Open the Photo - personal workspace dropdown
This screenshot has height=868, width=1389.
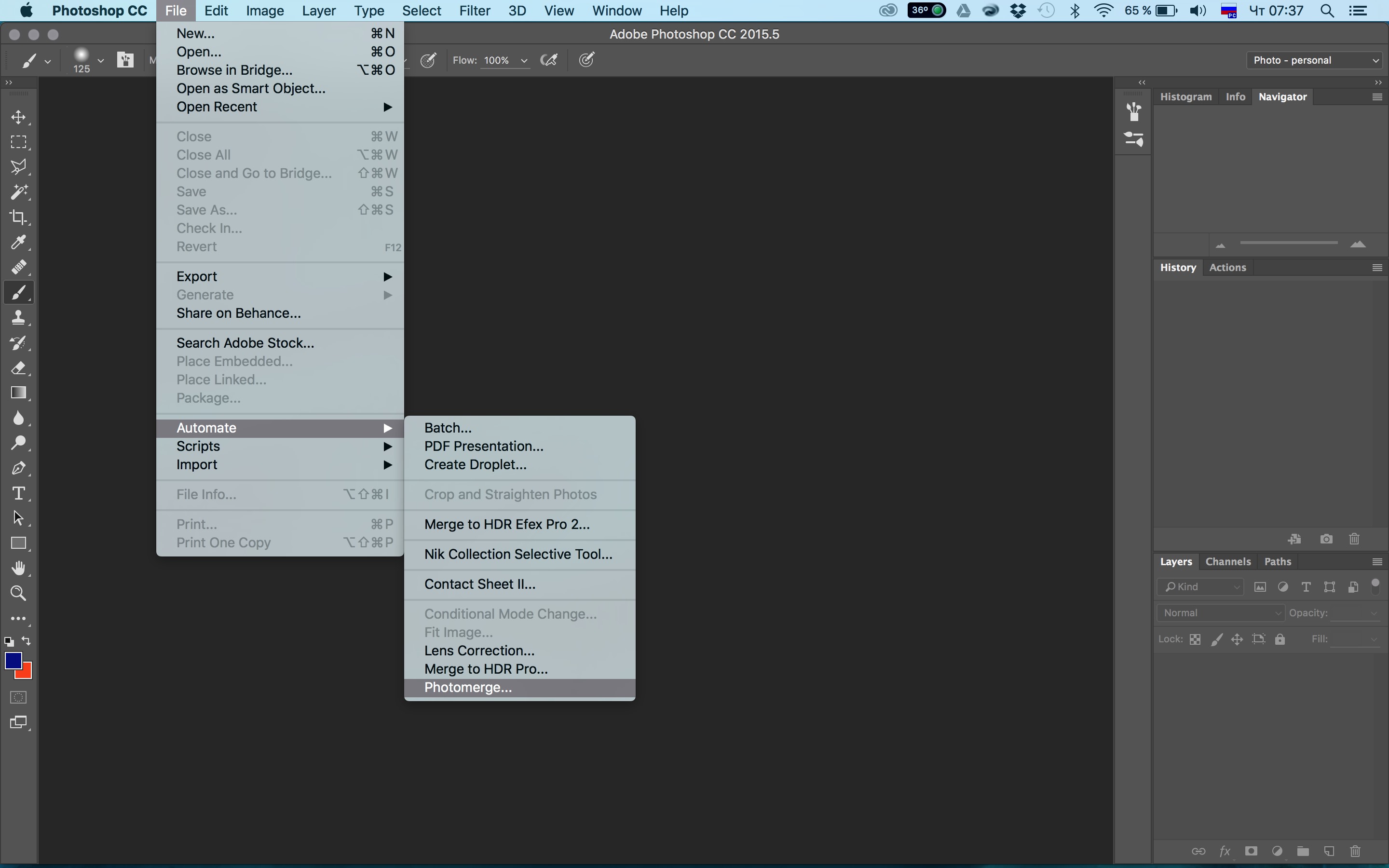1314,60
